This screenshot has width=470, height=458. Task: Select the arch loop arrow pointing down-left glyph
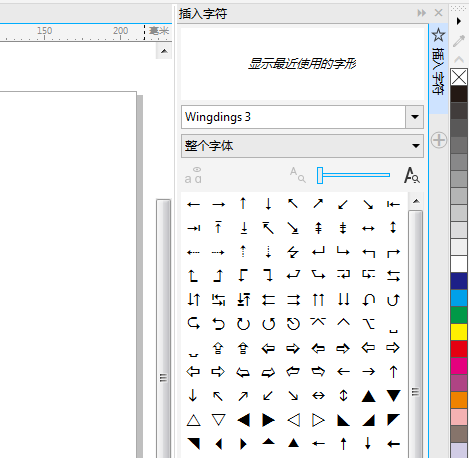(x=368, y=300)
